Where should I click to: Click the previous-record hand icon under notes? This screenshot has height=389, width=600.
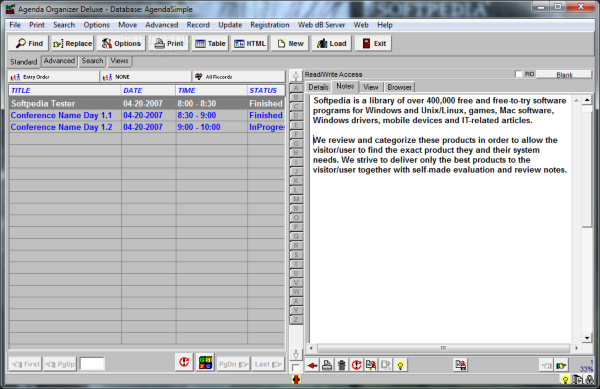[x=546, y=365]
